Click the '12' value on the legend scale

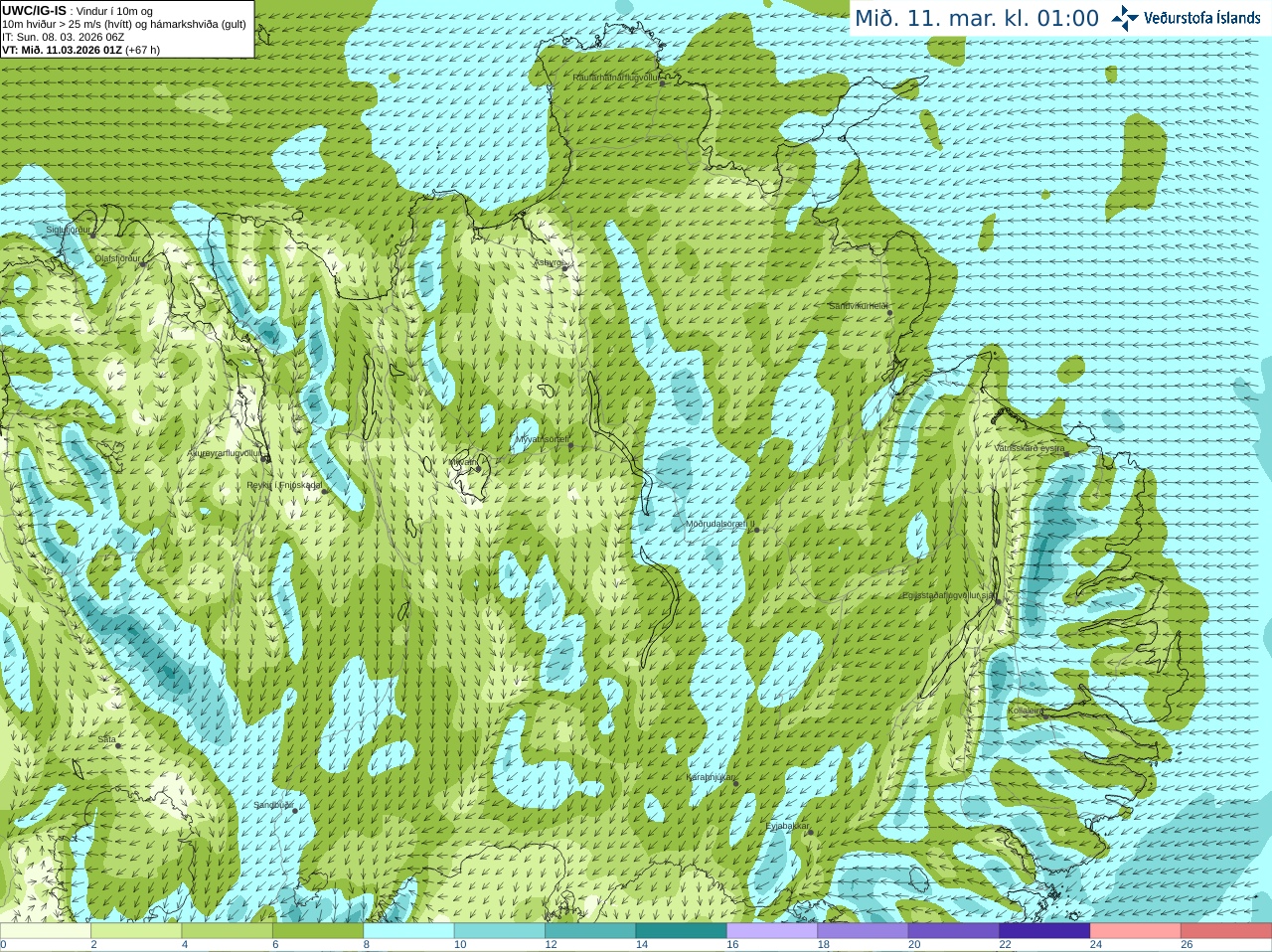(x=551, y=945)
